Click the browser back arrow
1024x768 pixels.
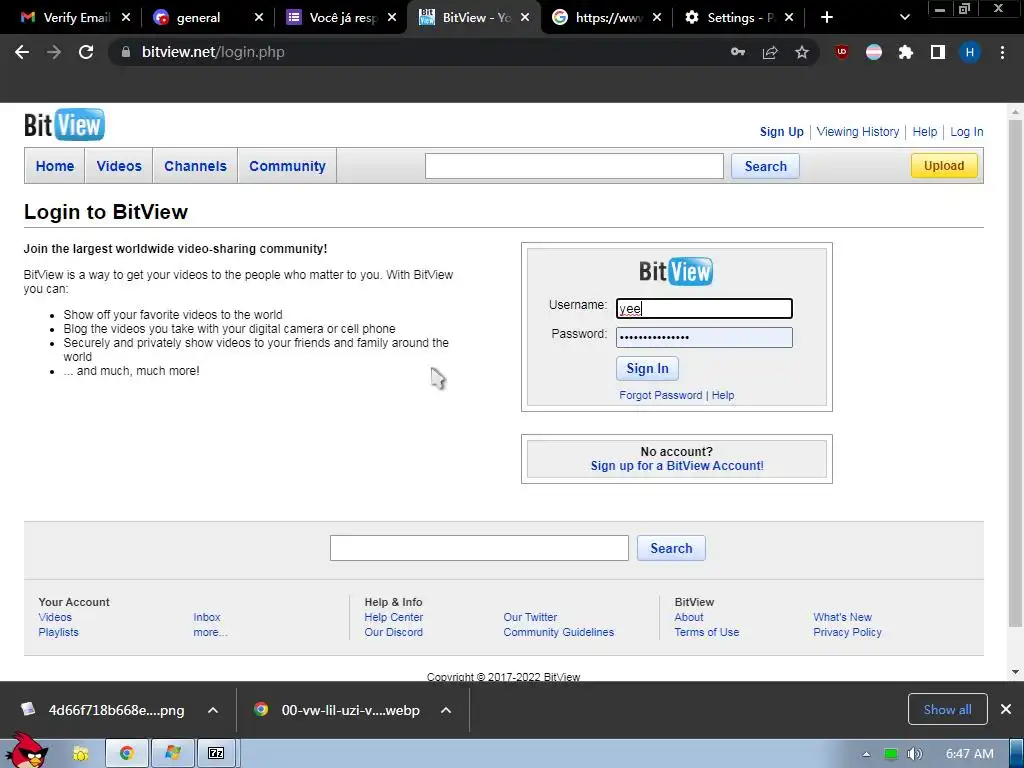[x=22, y=52]
